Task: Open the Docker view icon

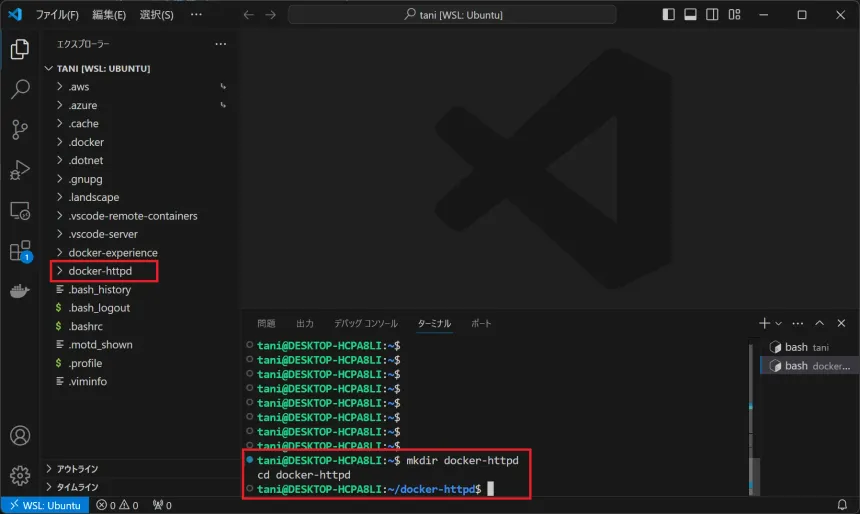Action: 20,292
